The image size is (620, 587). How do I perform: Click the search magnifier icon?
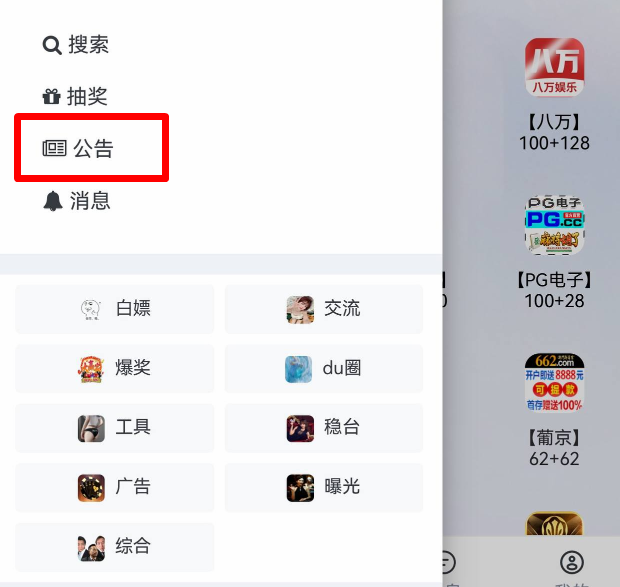click(x=52, y=45)
